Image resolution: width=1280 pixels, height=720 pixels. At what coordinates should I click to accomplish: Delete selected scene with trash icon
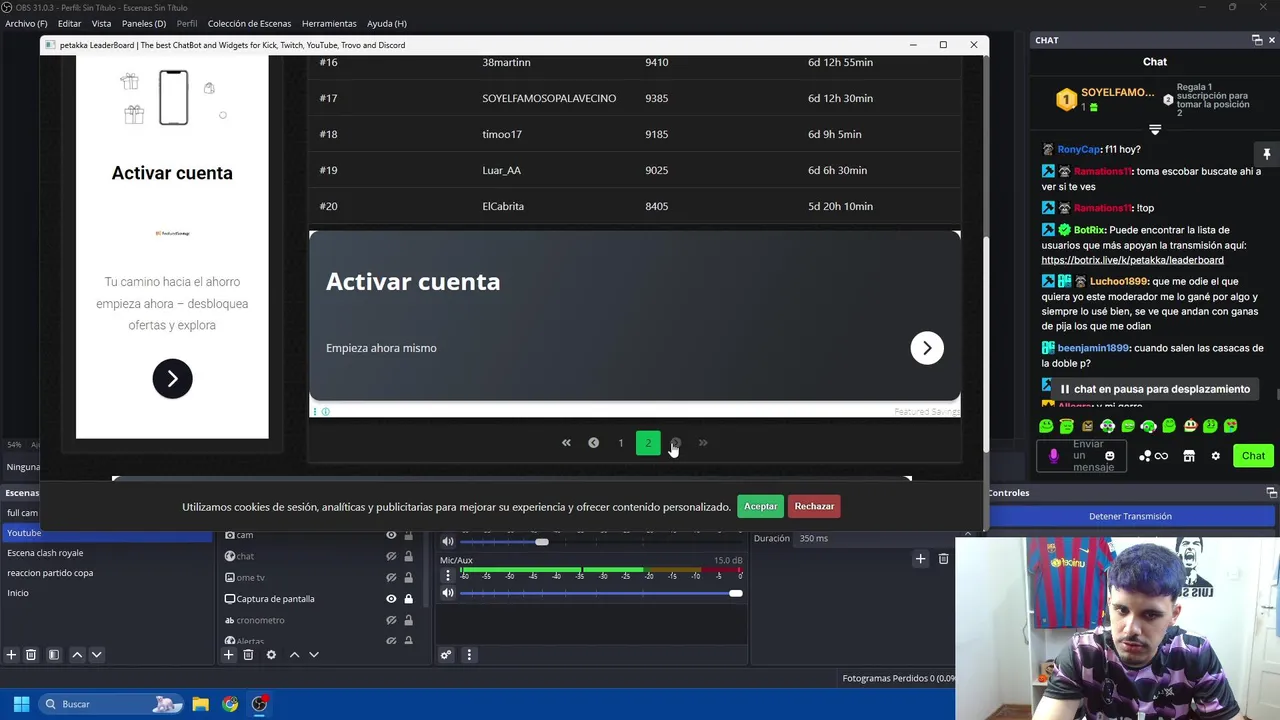(31, 655)
